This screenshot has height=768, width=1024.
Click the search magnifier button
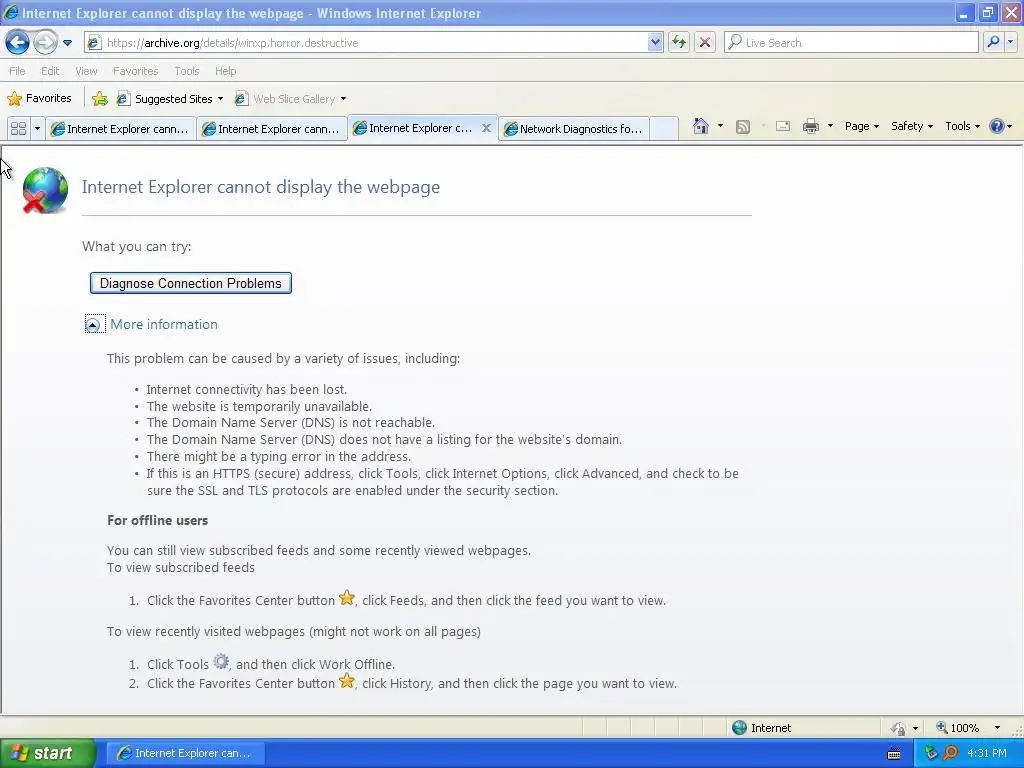[x=993, y=42]
